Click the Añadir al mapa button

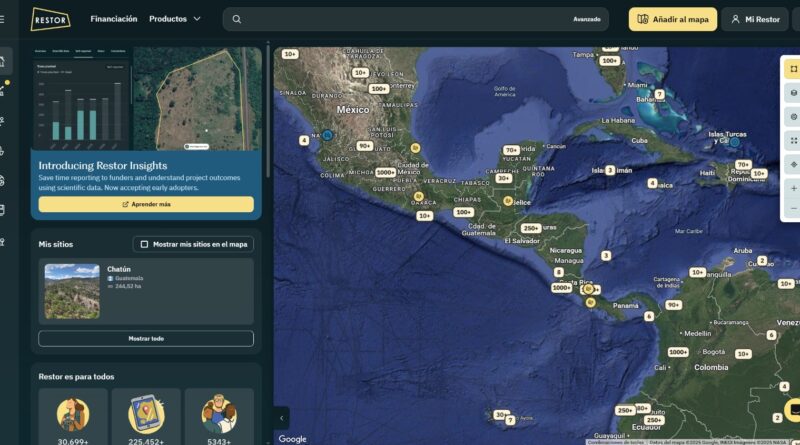point(672,19)
